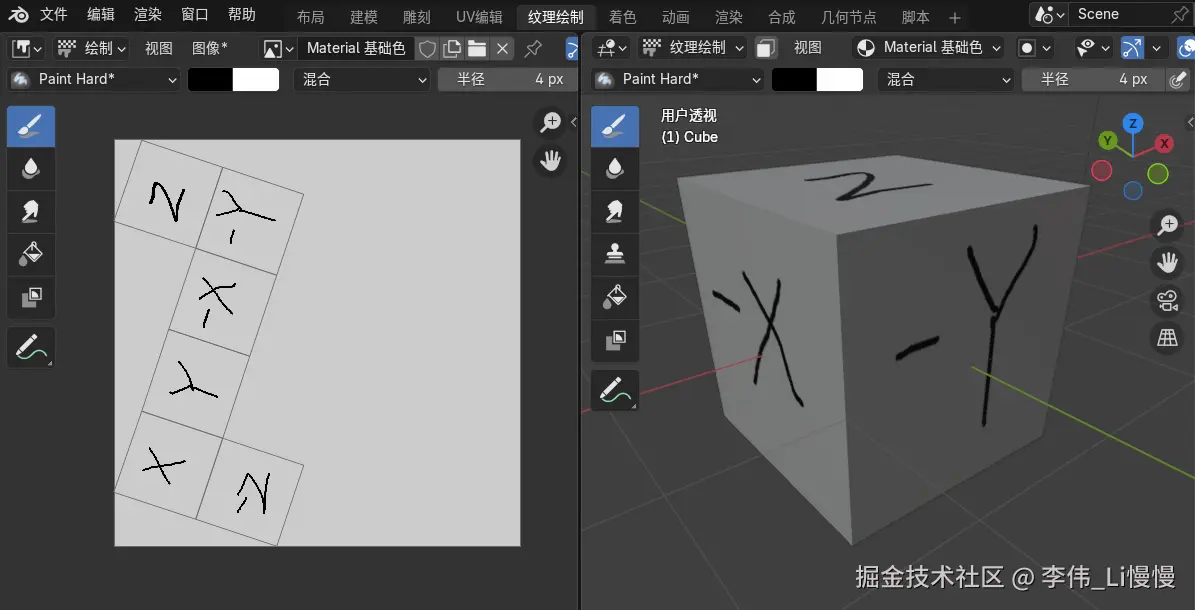Add a workspace with the plus button
1195x610 pixels.
(x=954, y=18)
